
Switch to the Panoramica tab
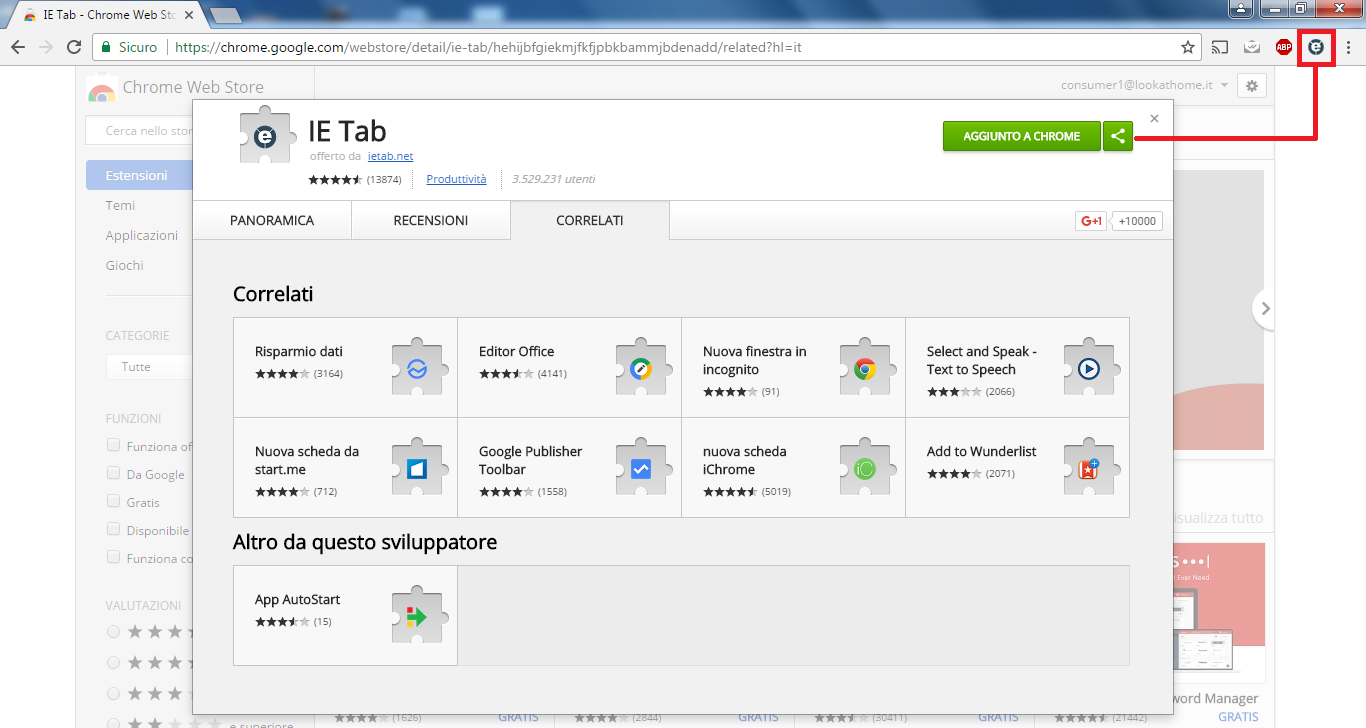pyautogui.click(x=272, y=220)
